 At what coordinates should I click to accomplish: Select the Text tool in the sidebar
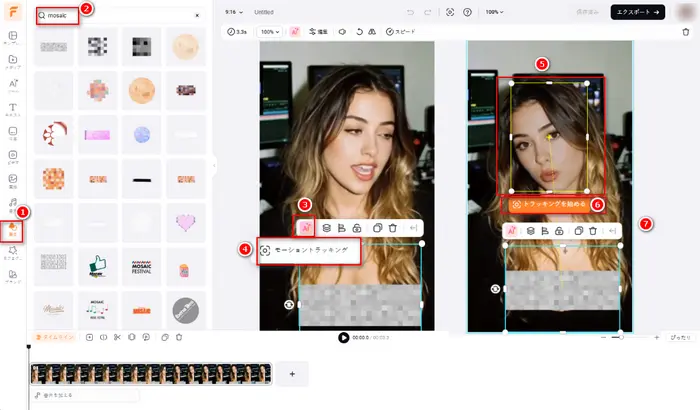tap(13, 110)
